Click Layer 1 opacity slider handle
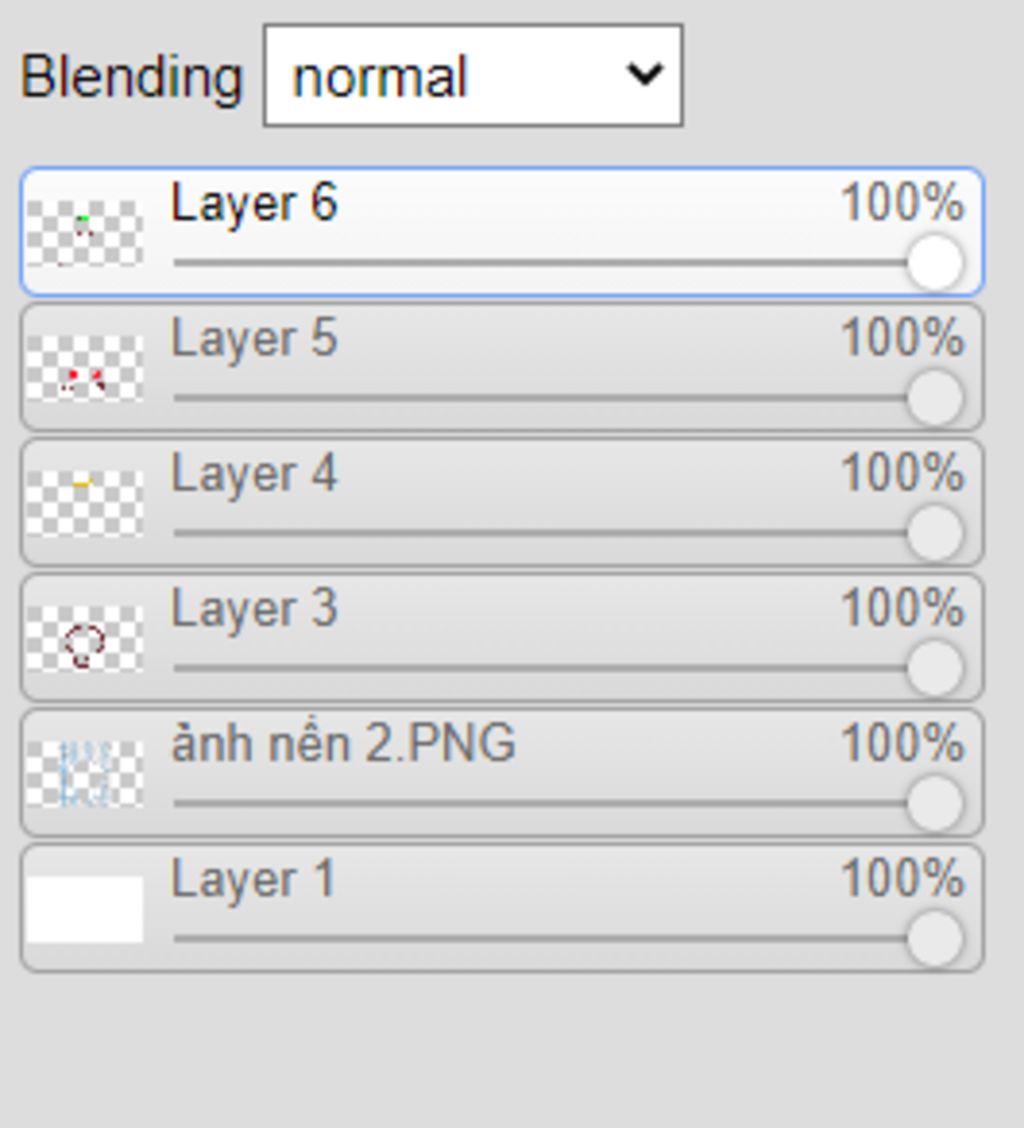This screenshot has width=1024, height=1128. tap(935, 938)
